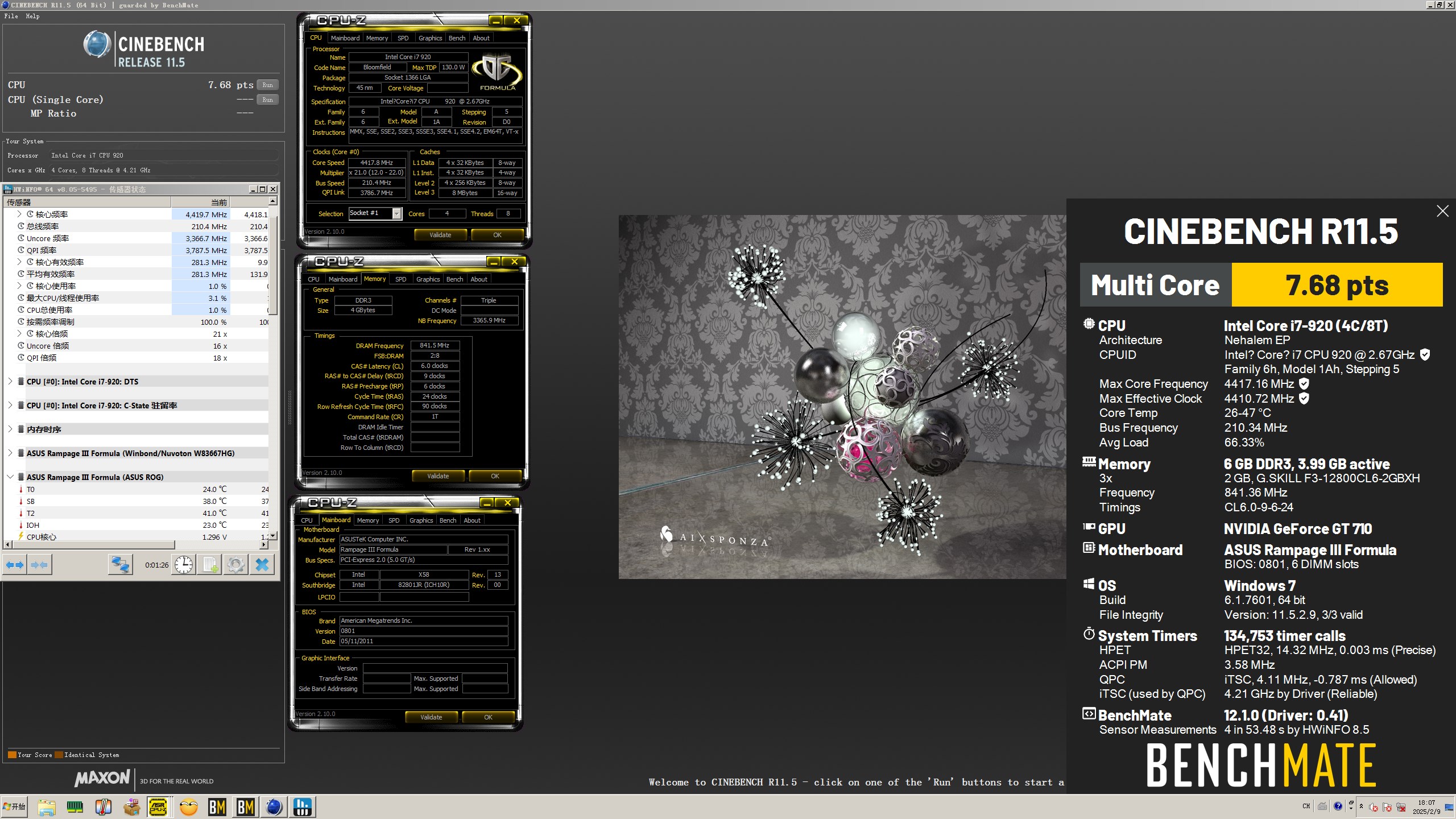Expand the Winbond/Nuvoton W83667HG group
The height and width of the screenshot is (819, 1456).
pyautogui.click(x=10, y=453)
